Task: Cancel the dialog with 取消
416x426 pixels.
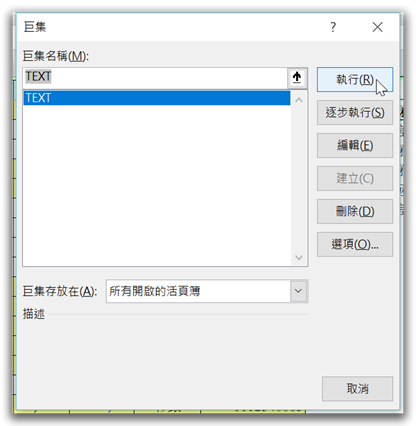Action: (x=357, y=389)
